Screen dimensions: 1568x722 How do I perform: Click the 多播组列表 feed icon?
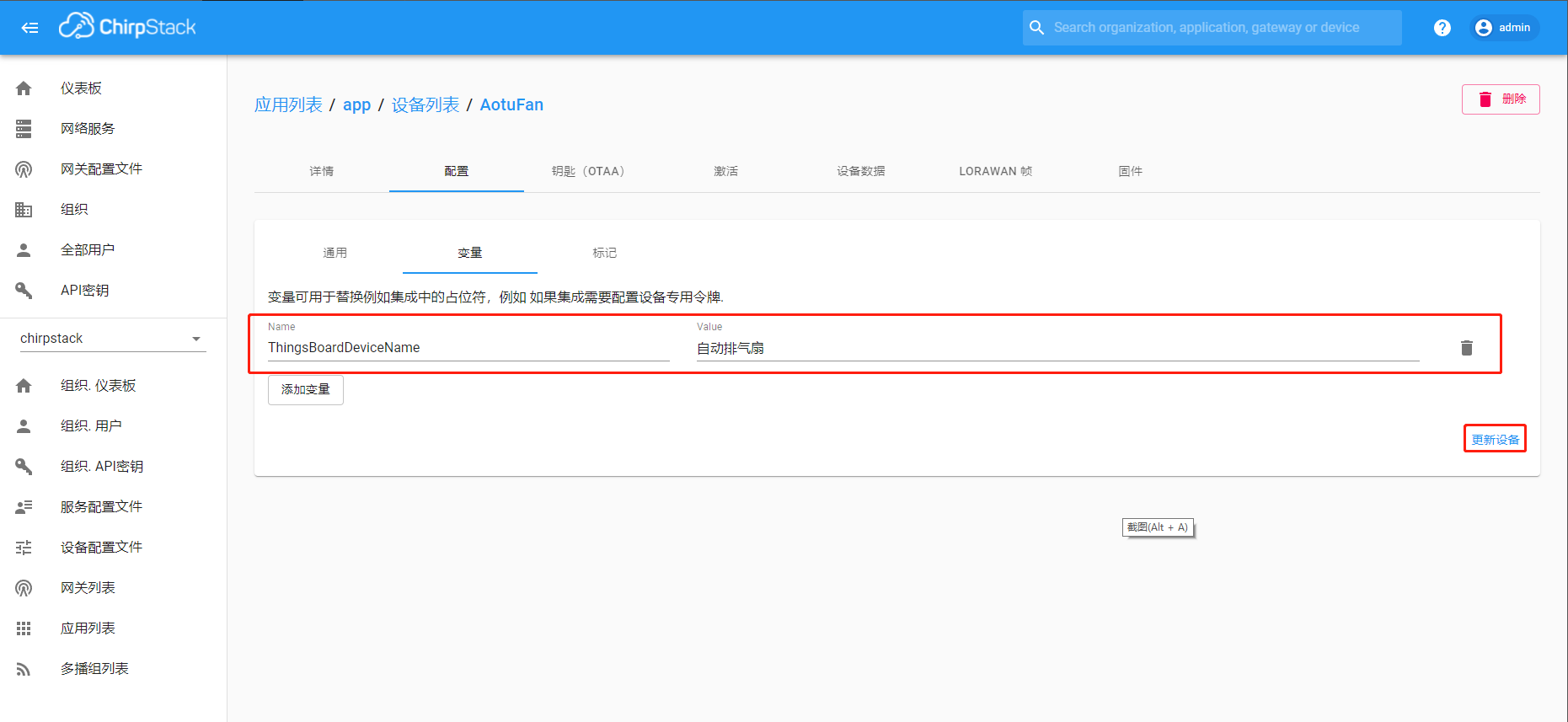[24, 669]
